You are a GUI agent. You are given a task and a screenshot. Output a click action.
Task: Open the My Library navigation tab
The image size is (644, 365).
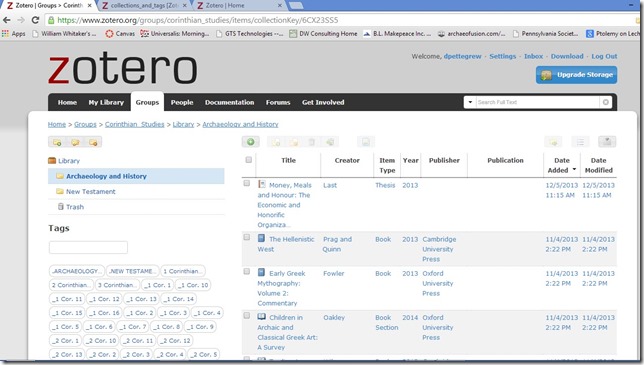pyautogui.click(x=106, y=102)
